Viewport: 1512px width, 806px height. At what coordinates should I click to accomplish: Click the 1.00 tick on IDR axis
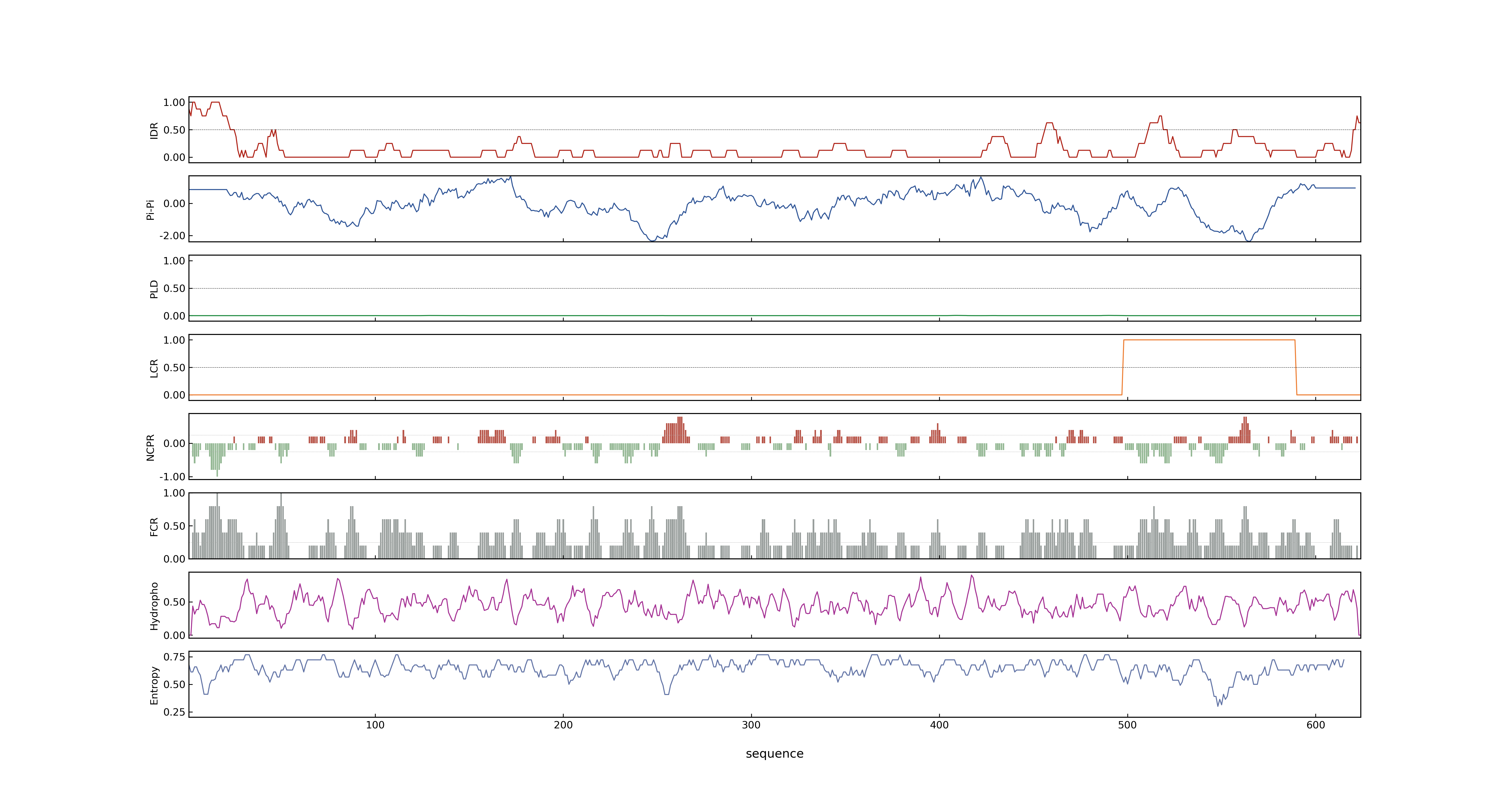pyautogui.click(x=174, y=103)
